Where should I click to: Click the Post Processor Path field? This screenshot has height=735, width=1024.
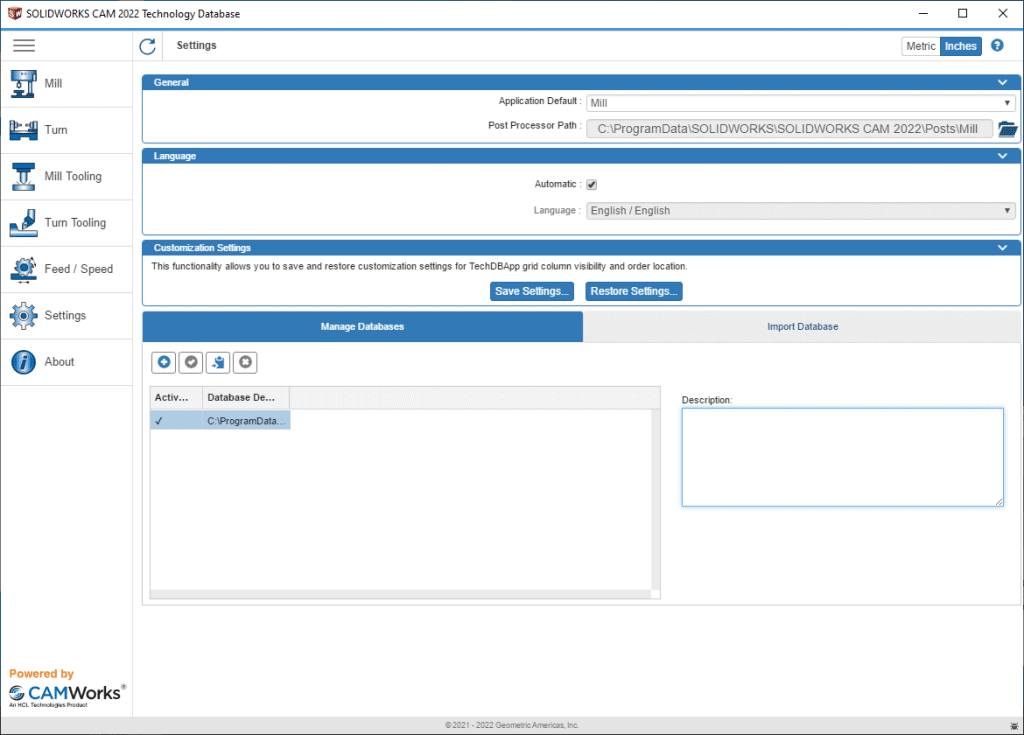pyautogui.click(x=790, y=129)
